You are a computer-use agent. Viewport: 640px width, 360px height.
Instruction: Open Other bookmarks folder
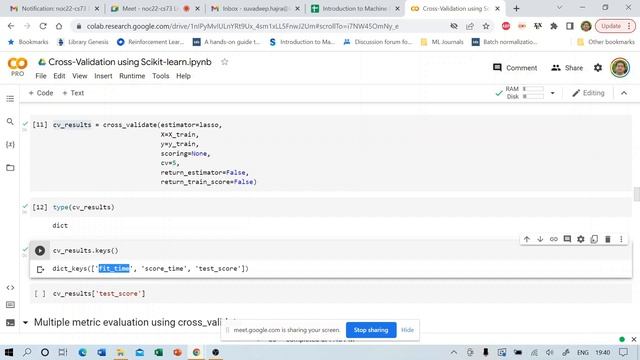[606, 42]
